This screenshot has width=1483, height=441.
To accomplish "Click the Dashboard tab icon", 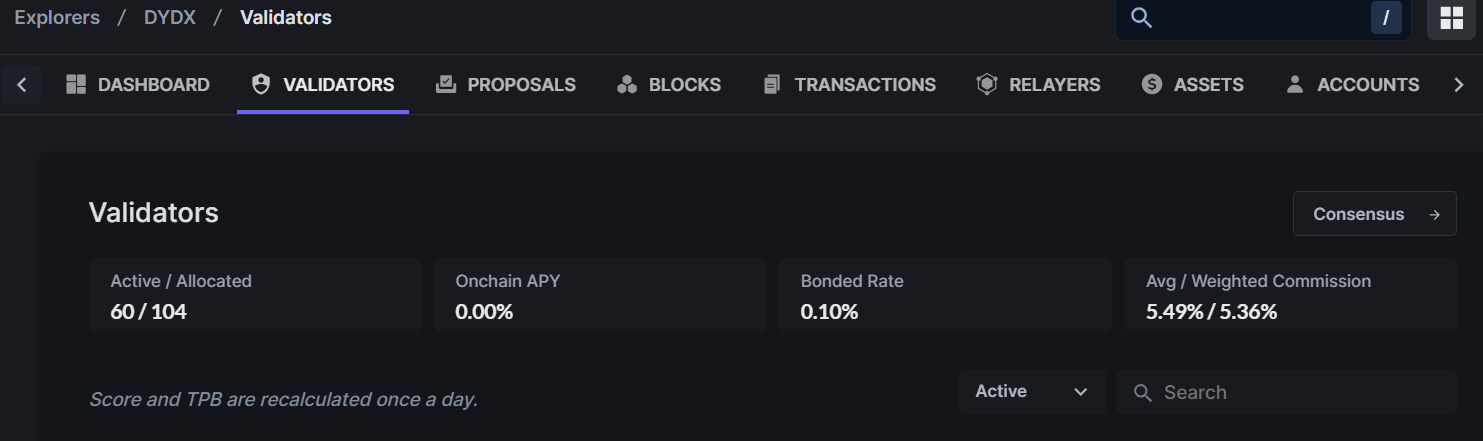I will [76, 85].
